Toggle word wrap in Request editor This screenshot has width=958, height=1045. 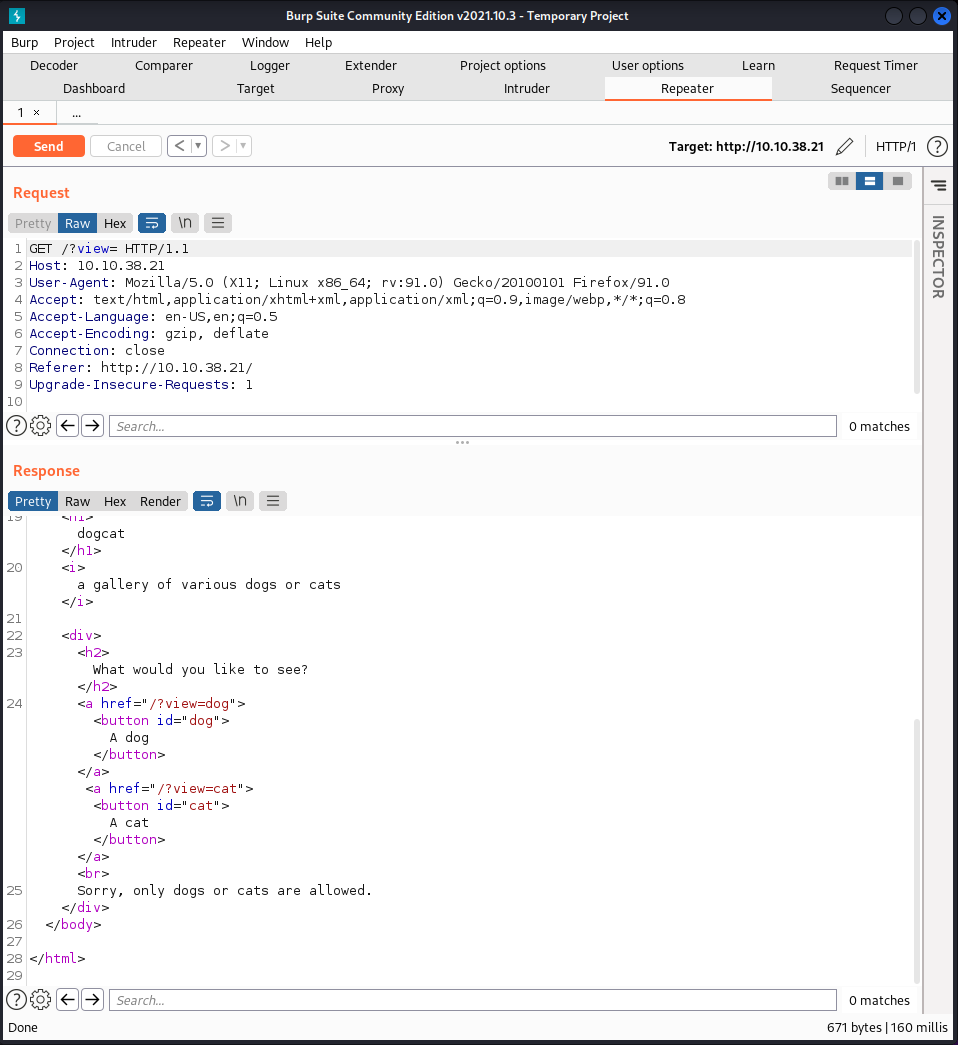[x=152, y=223]
